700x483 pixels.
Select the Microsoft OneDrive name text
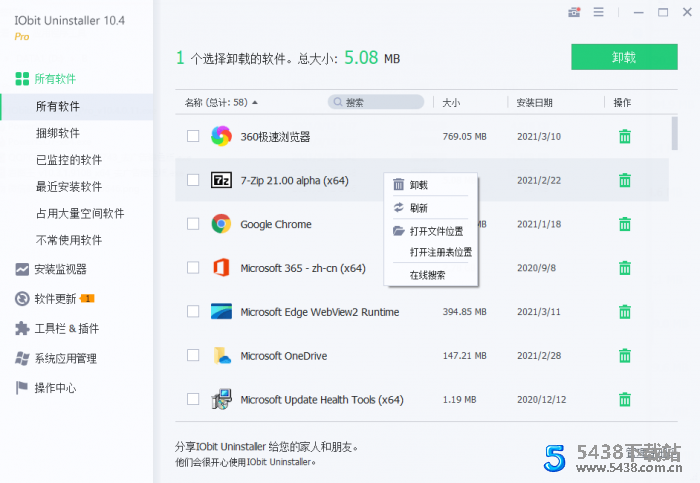pyautogui.click(x=283, y=356)
